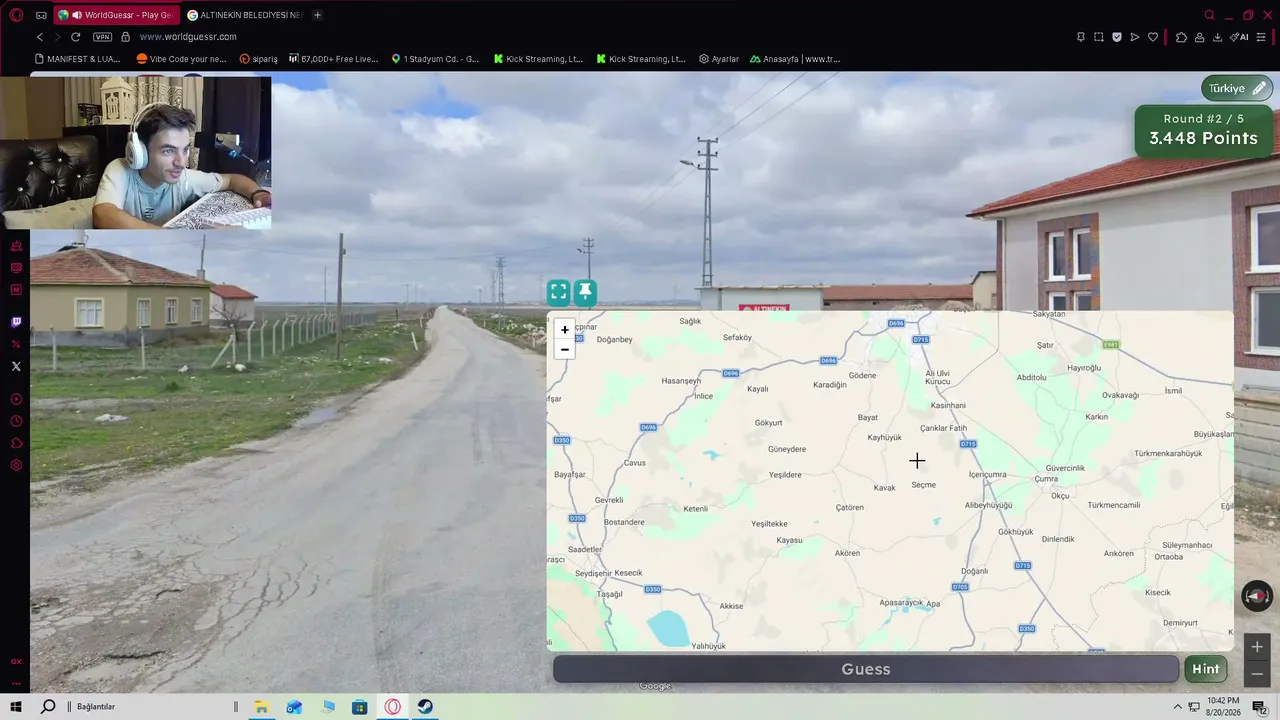Screen dimensions: 1280x720
Task: Open the sidebar settings gear
Action: click(16, 465)
